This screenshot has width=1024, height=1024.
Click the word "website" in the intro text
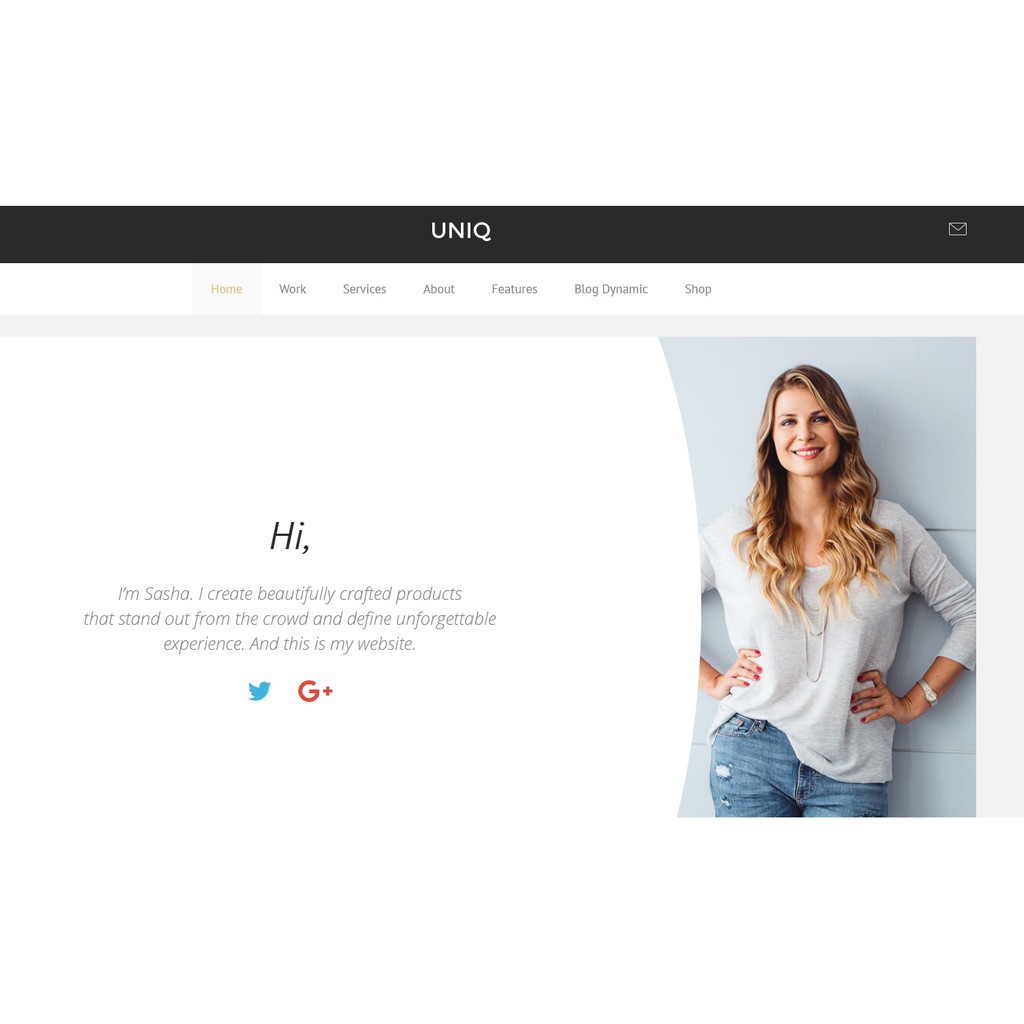386,644
